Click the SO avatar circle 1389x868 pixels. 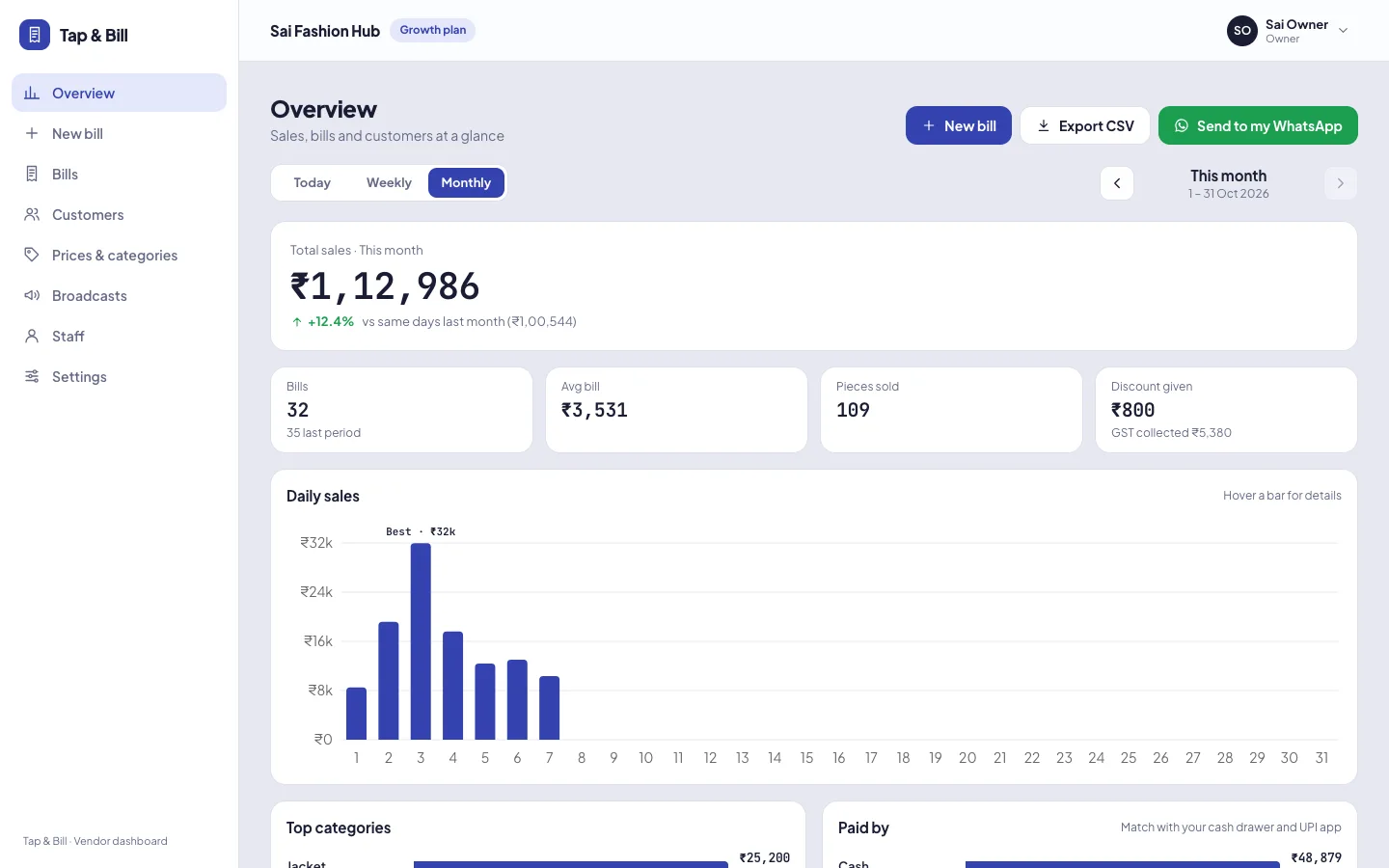click(x=1242, y=31)
